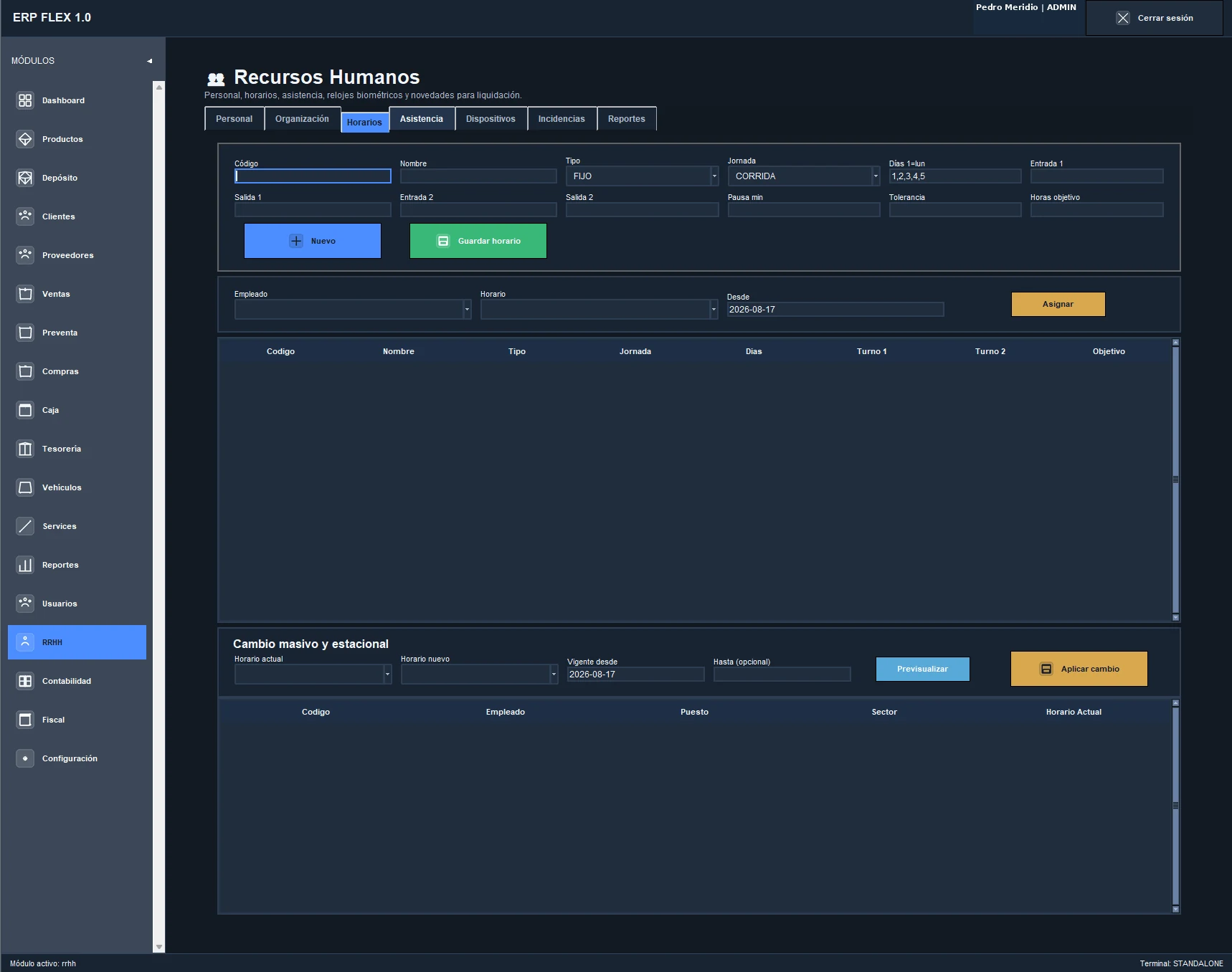Switch to the Asistencia tab
The image size is (1232, 972).
pyautogui.click(x=422, y=119)
